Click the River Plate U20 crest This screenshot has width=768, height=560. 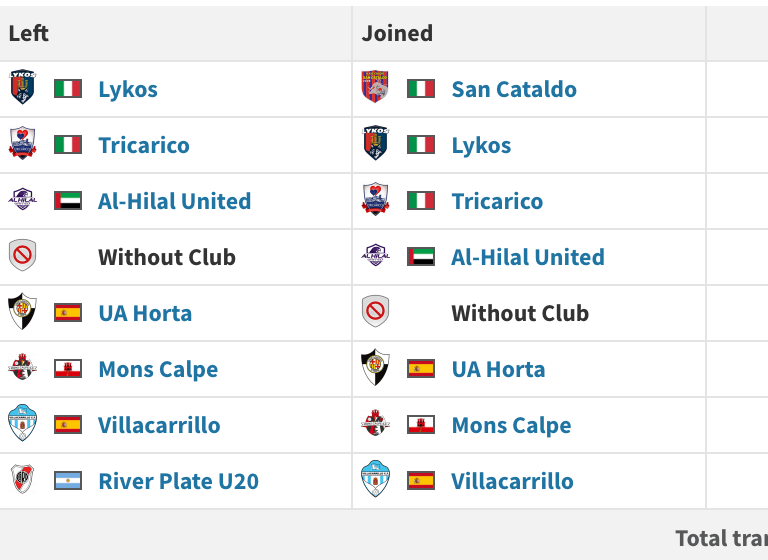(22, 480)
